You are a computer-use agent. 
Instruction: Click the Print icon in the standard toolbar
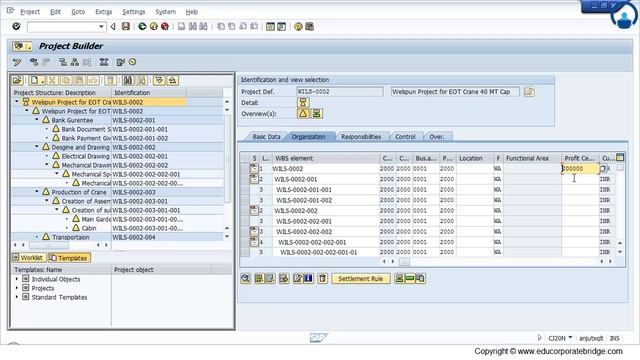point(181,27)
